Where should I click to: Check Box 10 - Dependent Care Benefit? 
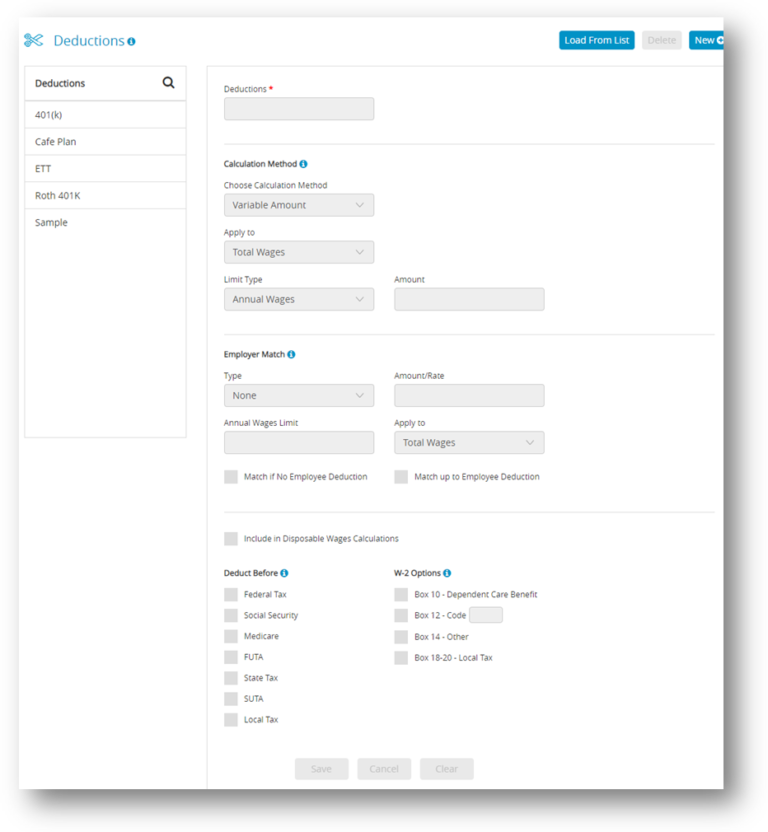(x=401, y=594)
